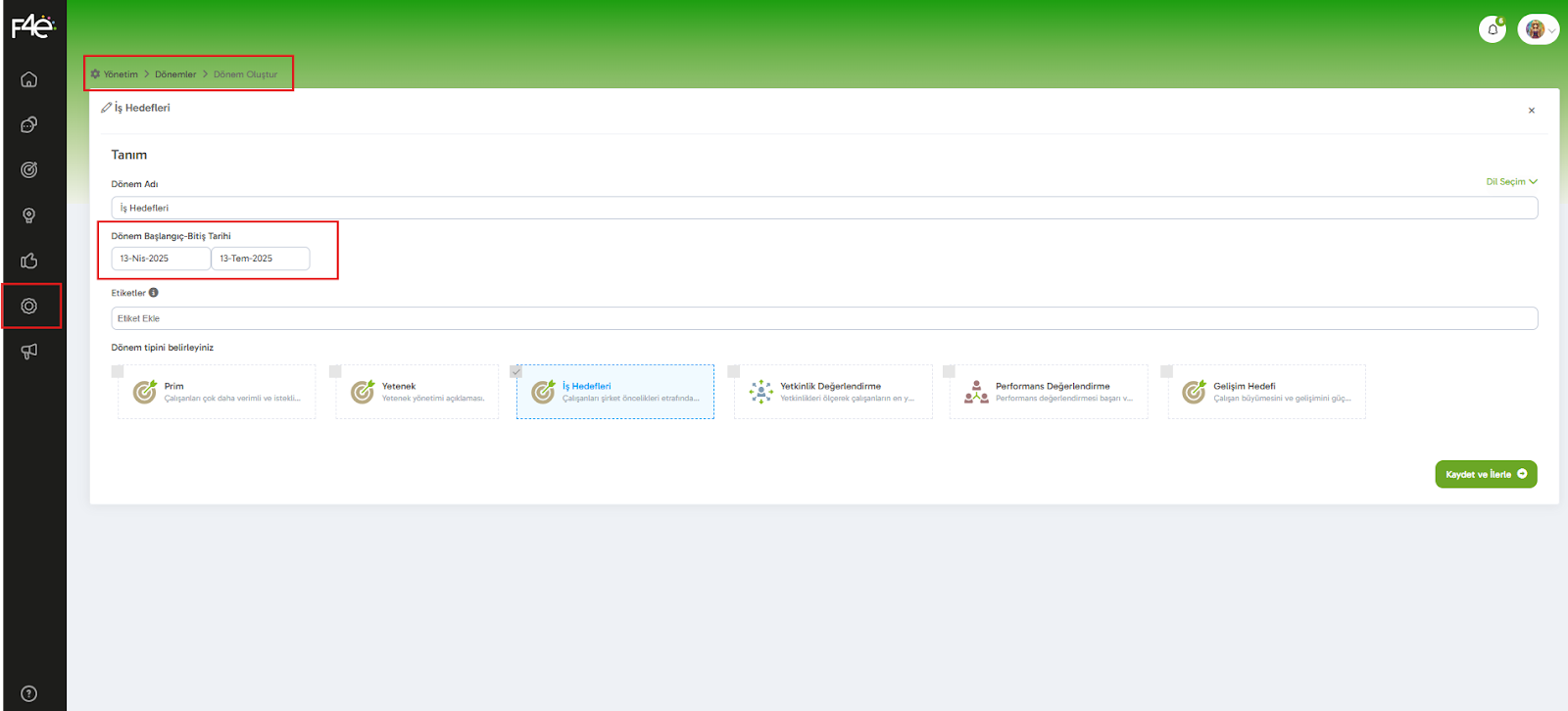This screenshot has width=1568, height=711.
Task: Close the İş Hedefleri panel
Action: (x=1531, y=111)
